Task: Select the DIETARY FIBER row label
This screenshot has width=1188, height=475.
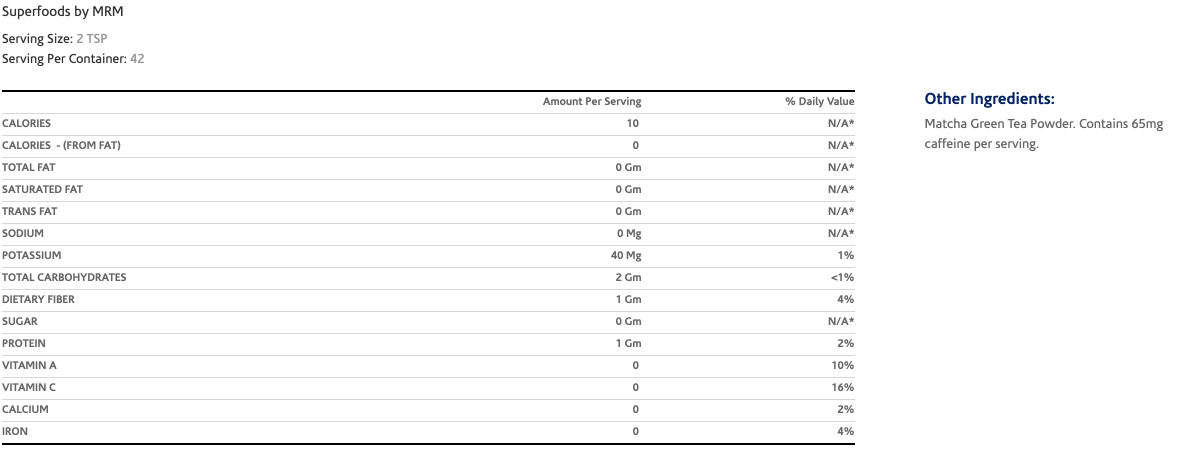Action: (x=38, y=299)
